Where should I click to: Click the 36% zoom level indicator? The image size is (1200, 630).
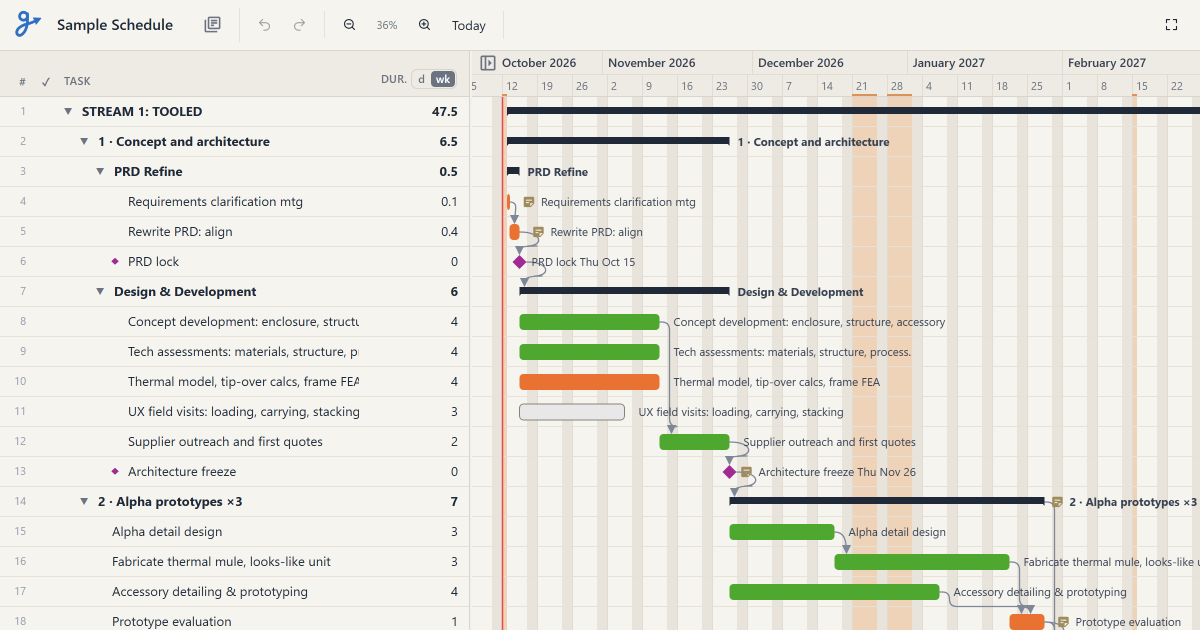pyautogui.click(x=387, y=25)
